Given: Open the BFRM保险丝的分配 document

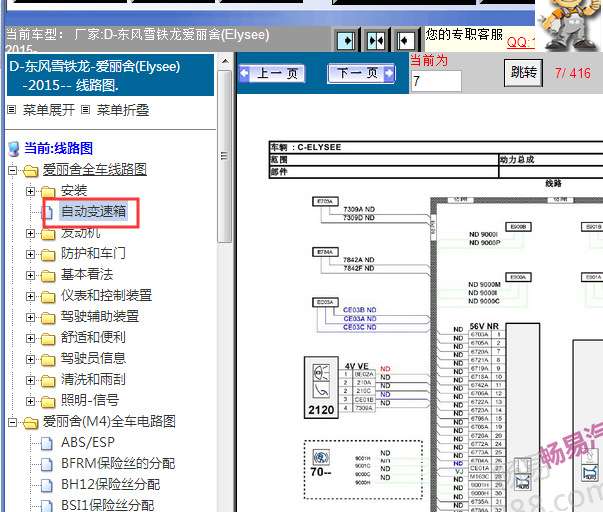Looking at the screenshot, I should coord(118,464).
